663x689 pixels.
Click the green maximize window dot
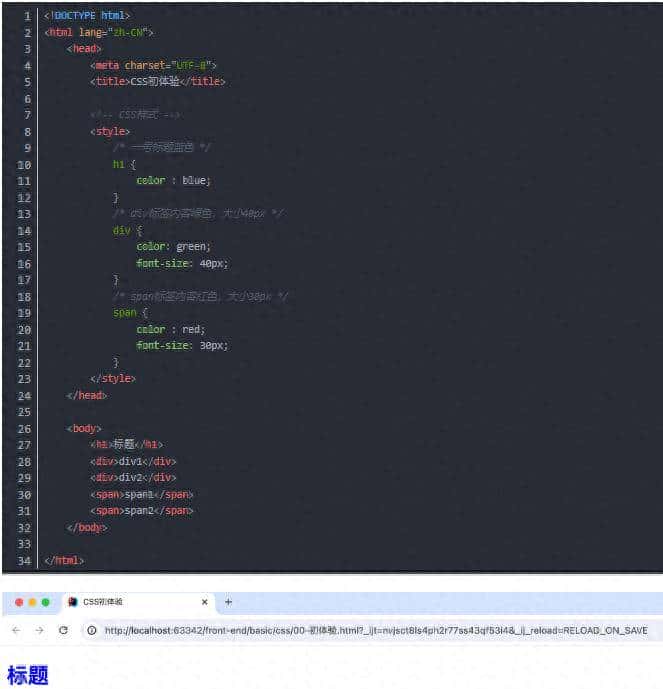[45, 602]
